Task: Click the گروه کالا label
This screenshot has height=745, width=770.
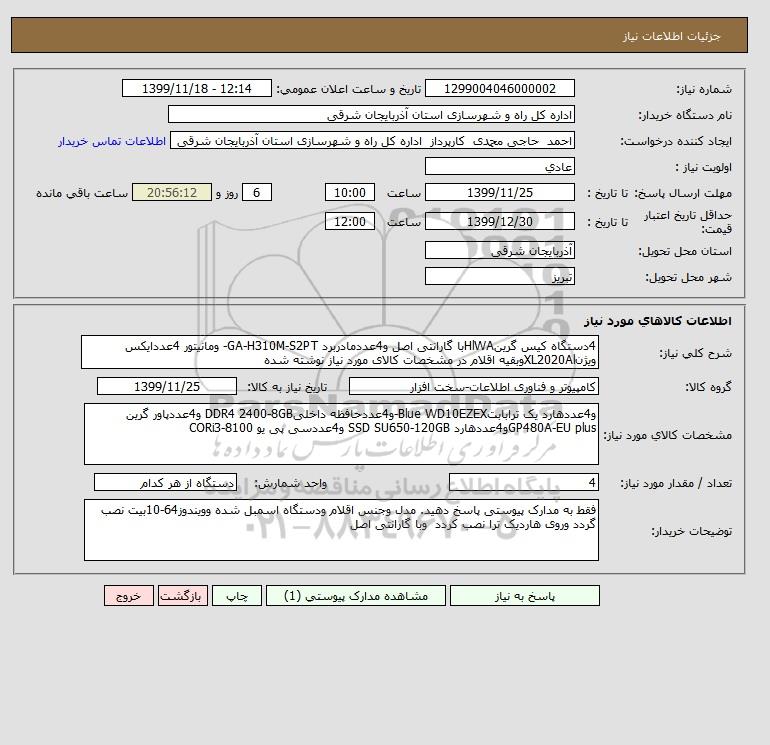Action: tap(709, 387)
